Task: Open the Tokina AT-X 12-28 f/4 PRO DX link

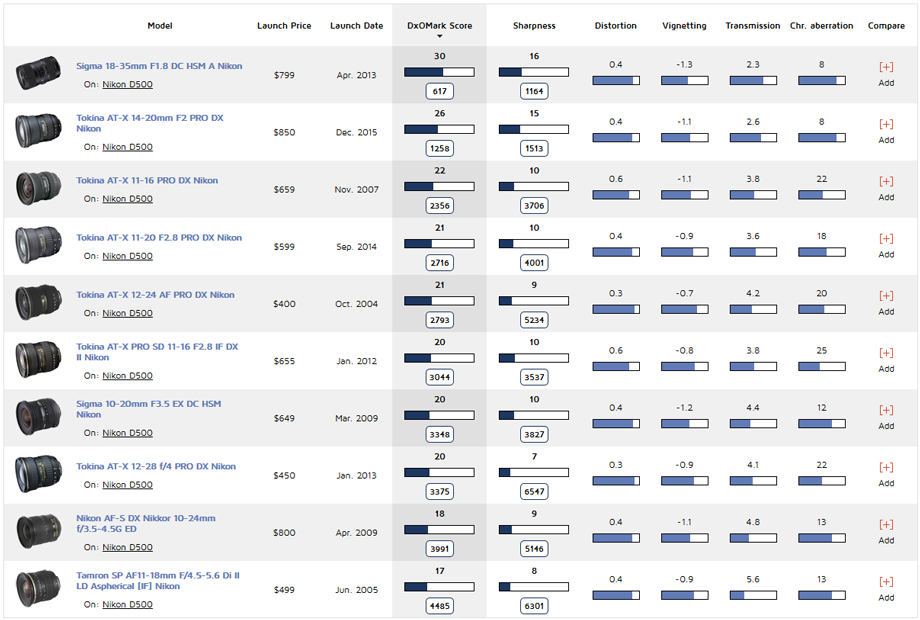Action: [x=156, y=466]
